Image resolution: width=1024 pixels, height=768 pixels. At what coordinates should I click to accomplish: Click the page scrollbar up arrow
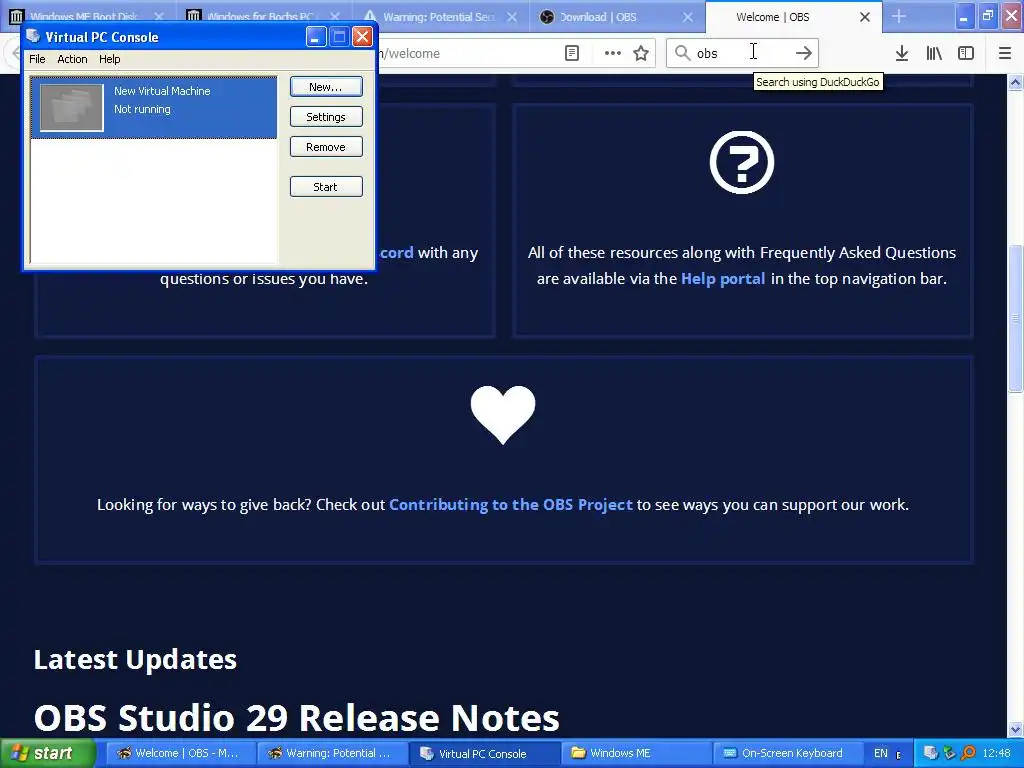pyautogui.click(x=1016, y=82)
